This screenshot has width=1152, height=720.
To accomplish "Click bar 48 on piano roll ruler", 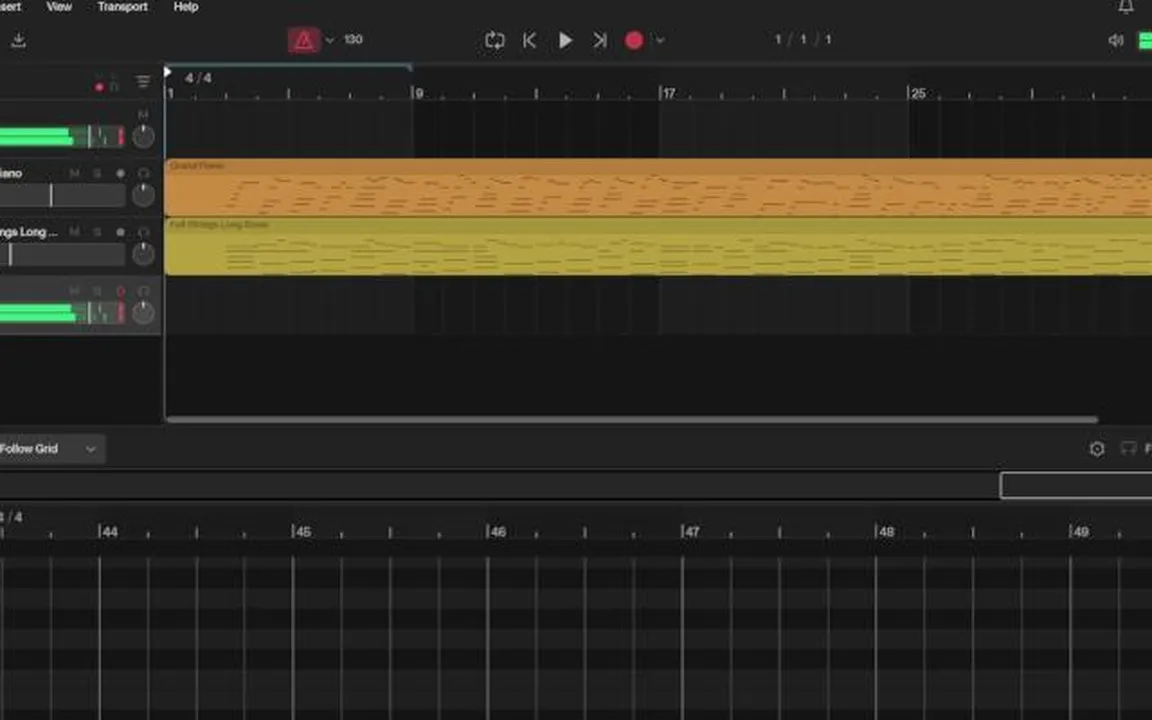I will pos(885,531).
